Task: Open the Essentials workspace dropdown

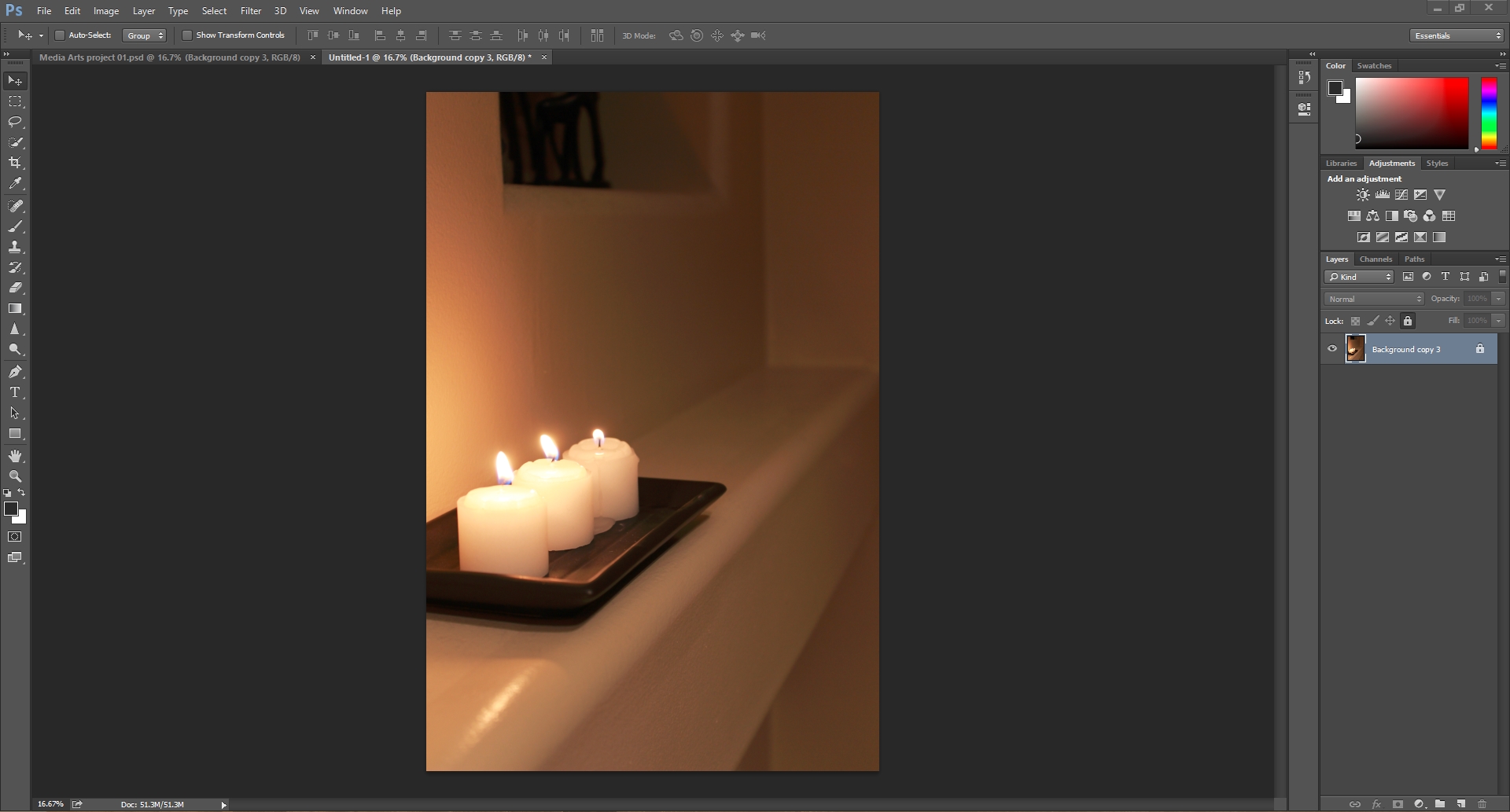Action: 1457,35
